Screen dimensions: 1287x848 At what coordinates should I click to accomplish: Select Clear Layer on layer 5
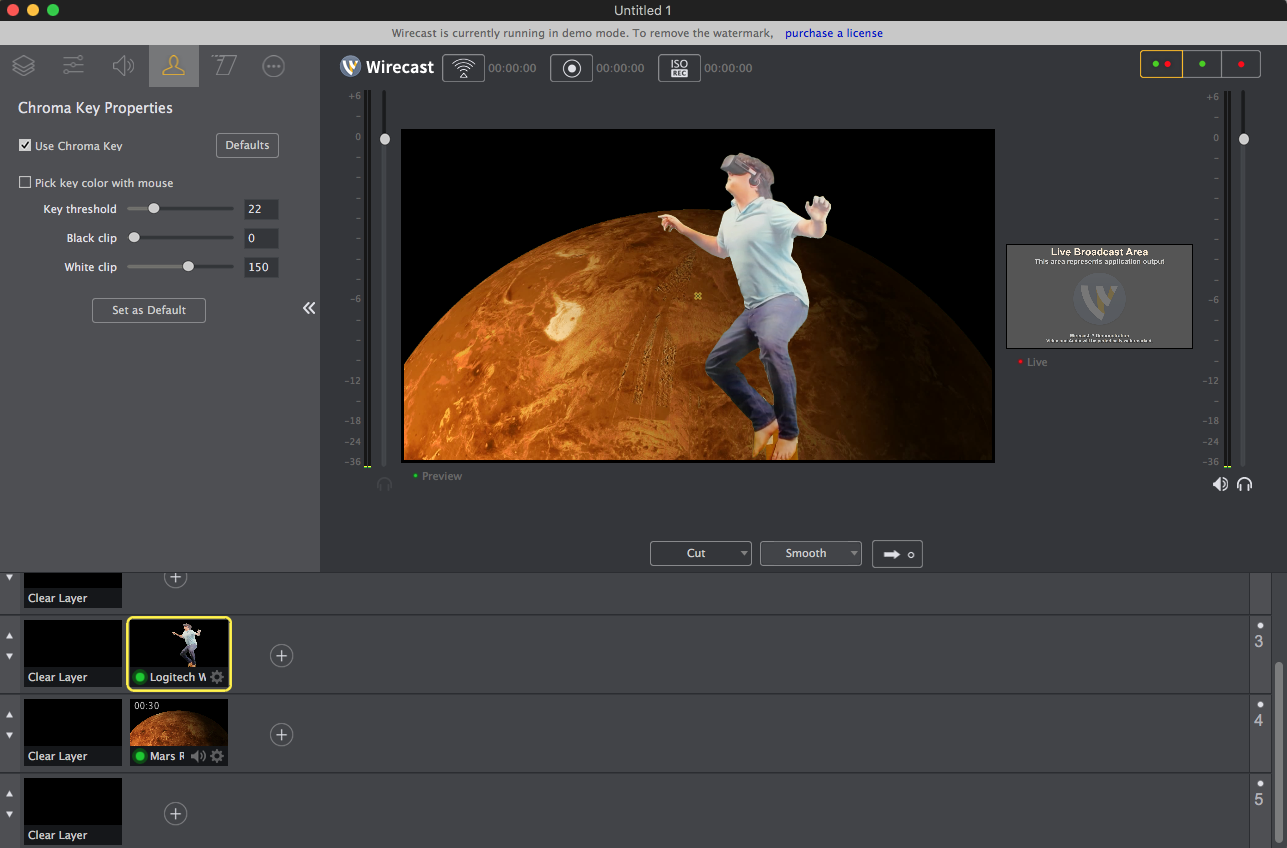click(x=73, y=812)
